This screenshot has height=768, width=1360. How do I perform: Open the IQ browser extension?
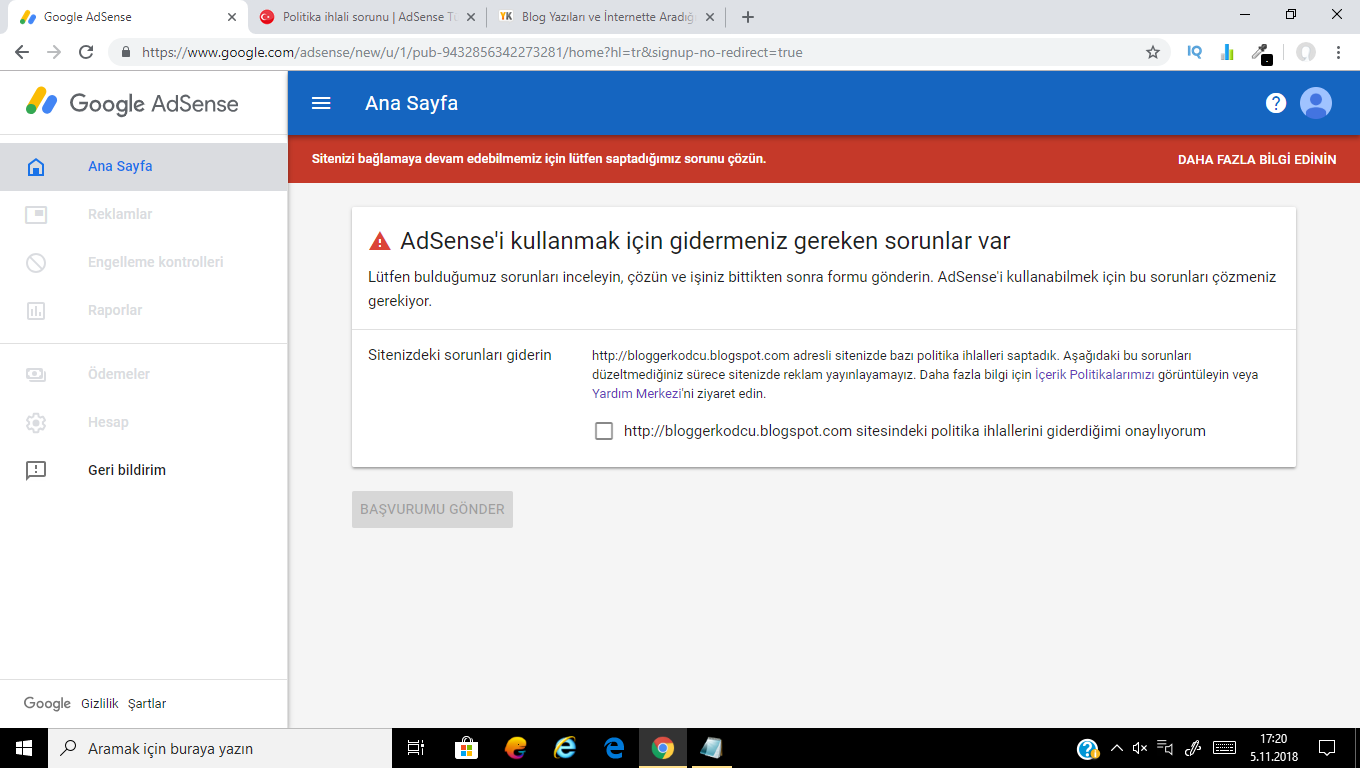[1194, 52]
